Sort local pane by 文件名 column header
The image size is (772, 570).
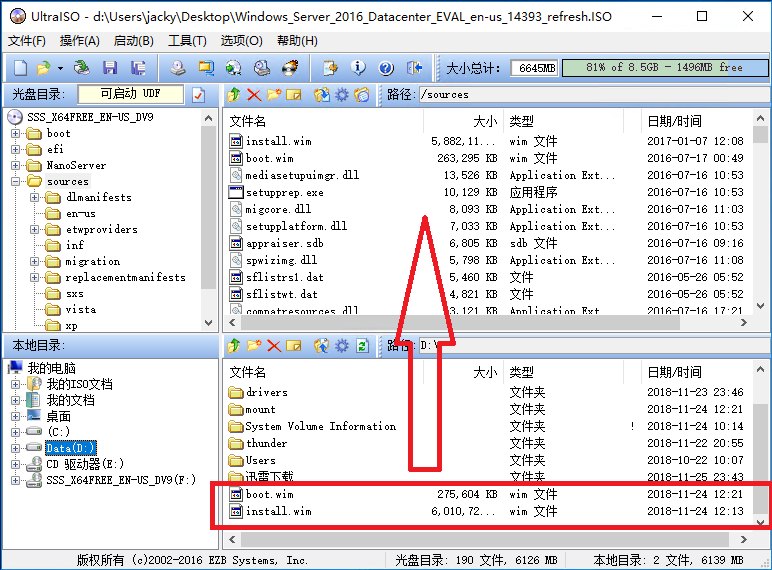(x=323, y=372)
